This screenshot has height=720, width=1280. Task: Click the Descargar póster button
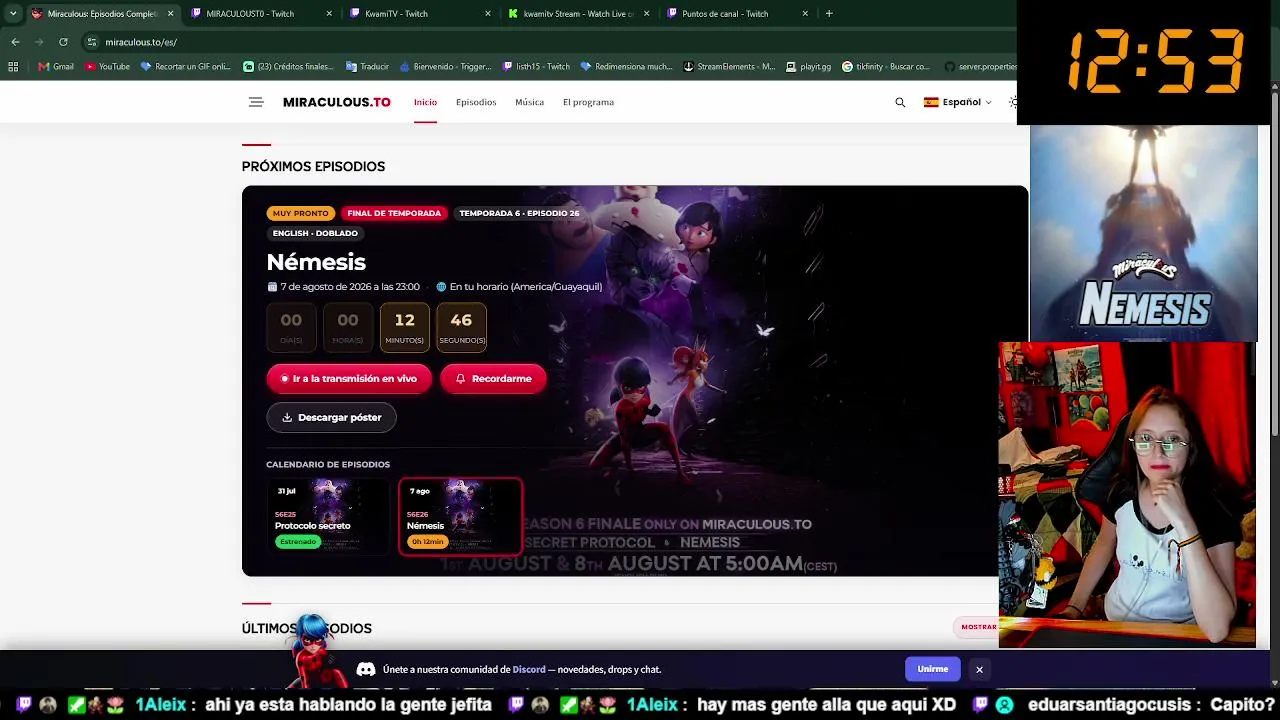point(331,417)
